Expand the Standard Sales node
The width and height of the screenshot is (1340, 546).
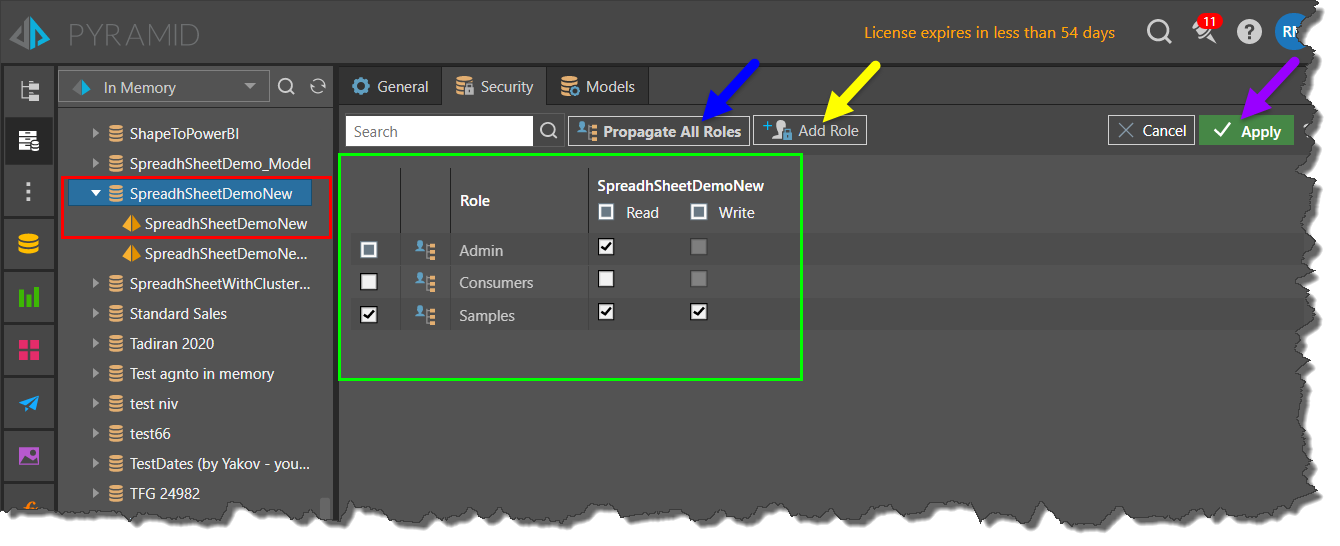[96, 314]
